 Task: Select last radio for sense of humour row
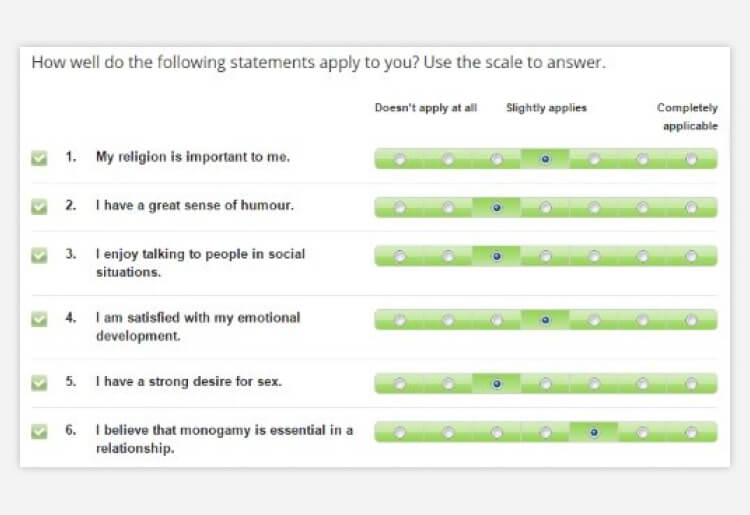(x=691, y=208)
